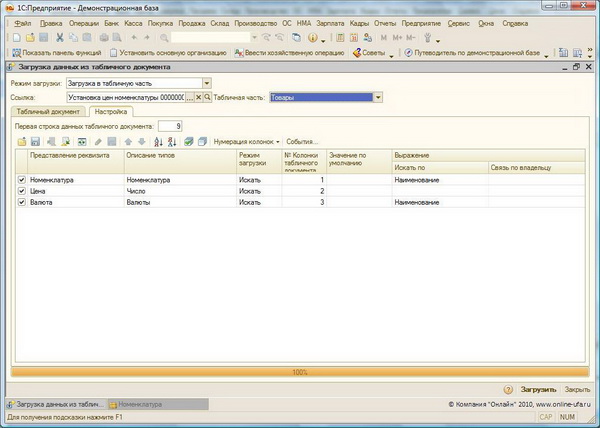
Task: Uncheck the Номенклатура row checkbox
Action: click(21, 179)
